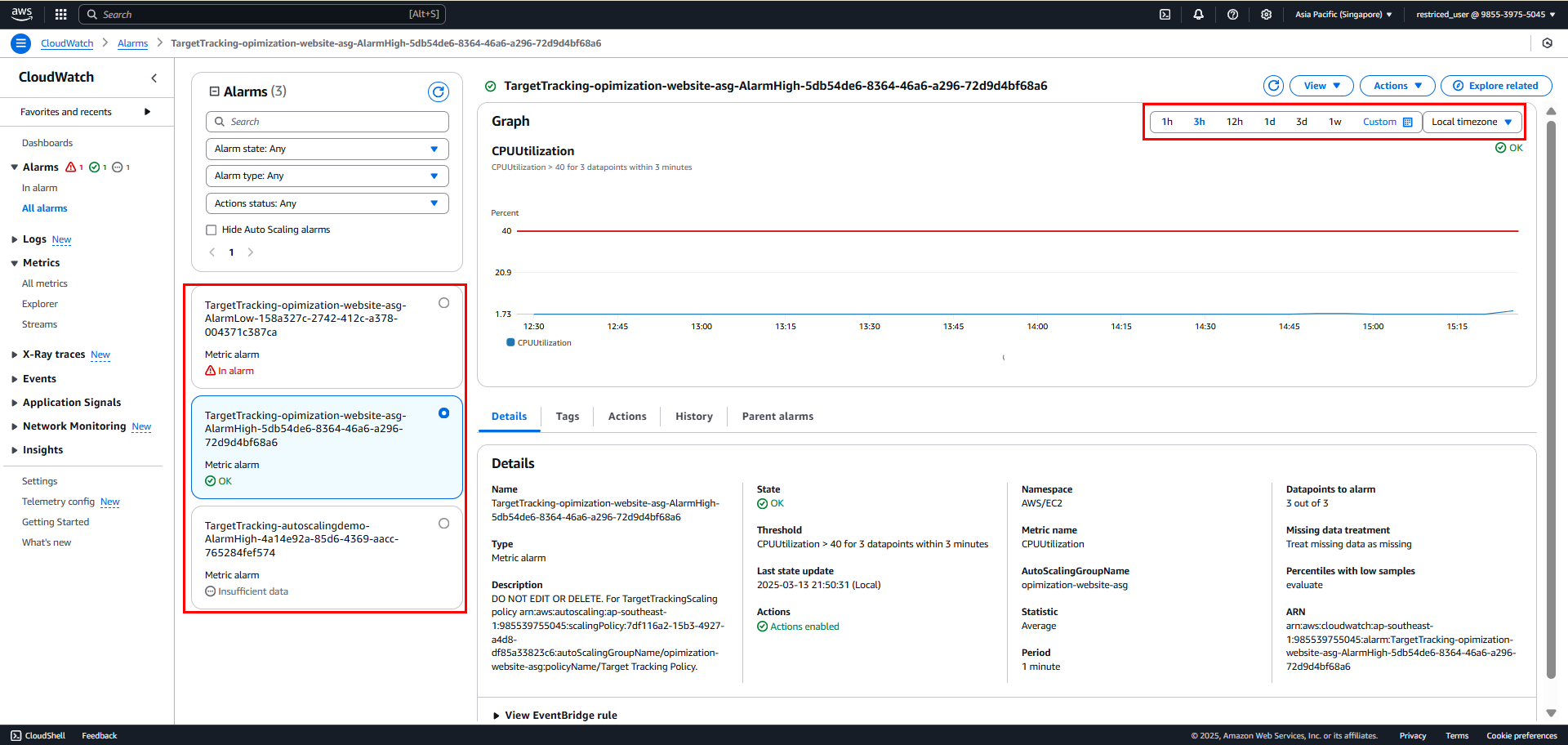Switch to the Parent alarms tab
The width and height of the screenshot is (1568, 745).
point(777,417)
